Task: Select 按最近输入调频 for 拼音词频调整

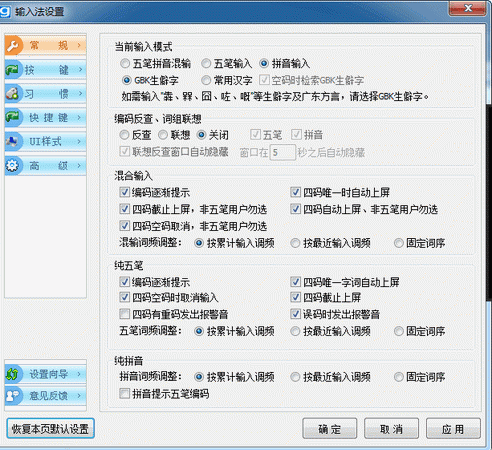Action: tap(330, 377)
